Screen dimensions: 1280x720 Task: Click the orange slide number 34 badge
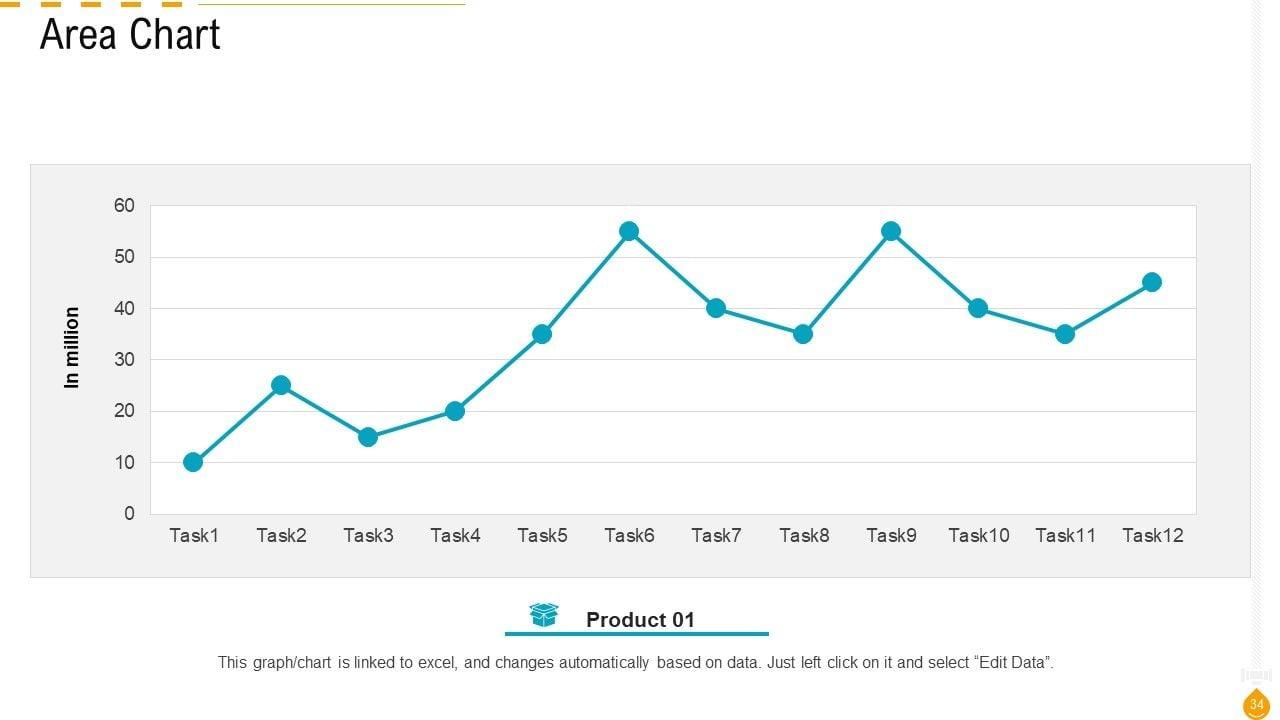tap(1257, 705)
